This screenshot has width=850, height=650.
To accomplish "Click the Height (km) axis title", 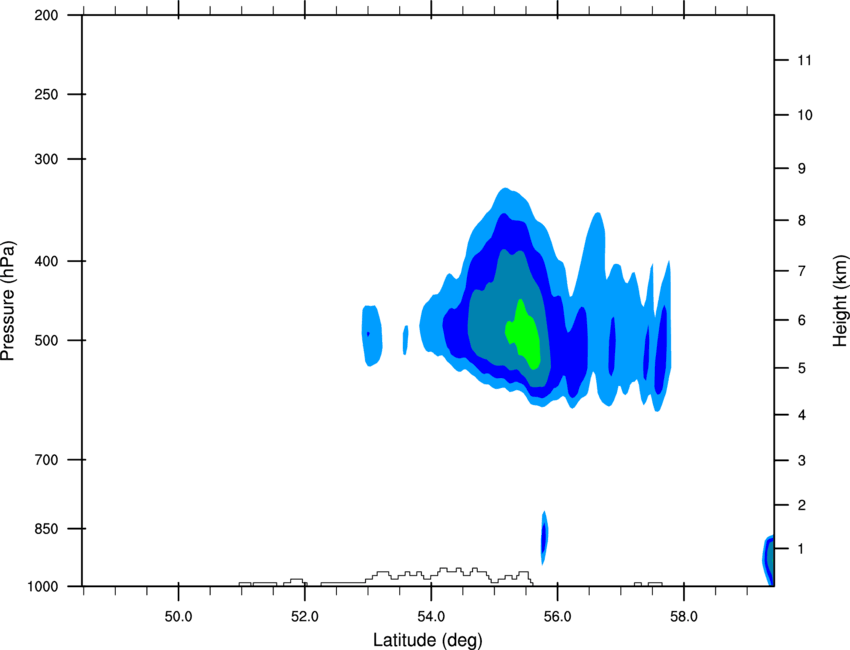I will 840,300.
